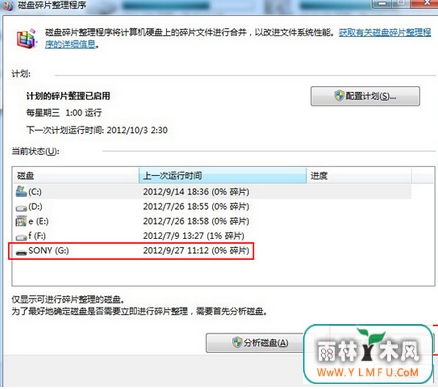Click the 每星期三 1:00 运行 schedule text
This screenshot has width=438, height=389.
64,113
